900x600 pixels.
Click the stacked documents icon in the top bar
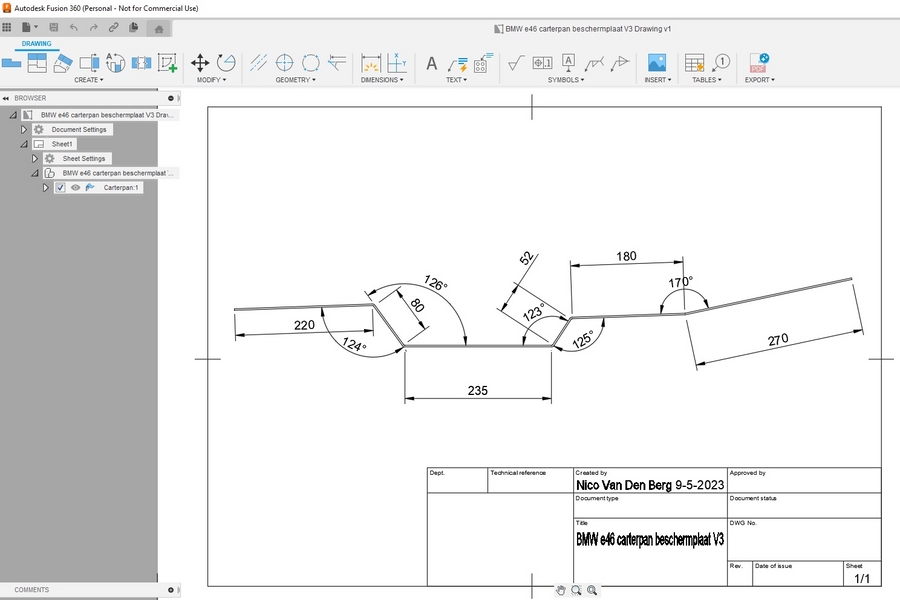coord(134,27)
